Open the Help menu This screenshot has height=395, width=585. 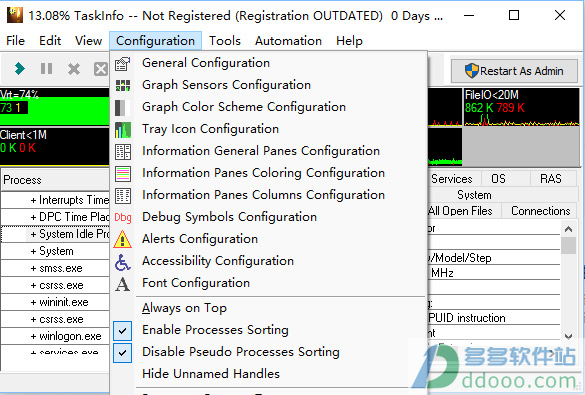(349, 41)
